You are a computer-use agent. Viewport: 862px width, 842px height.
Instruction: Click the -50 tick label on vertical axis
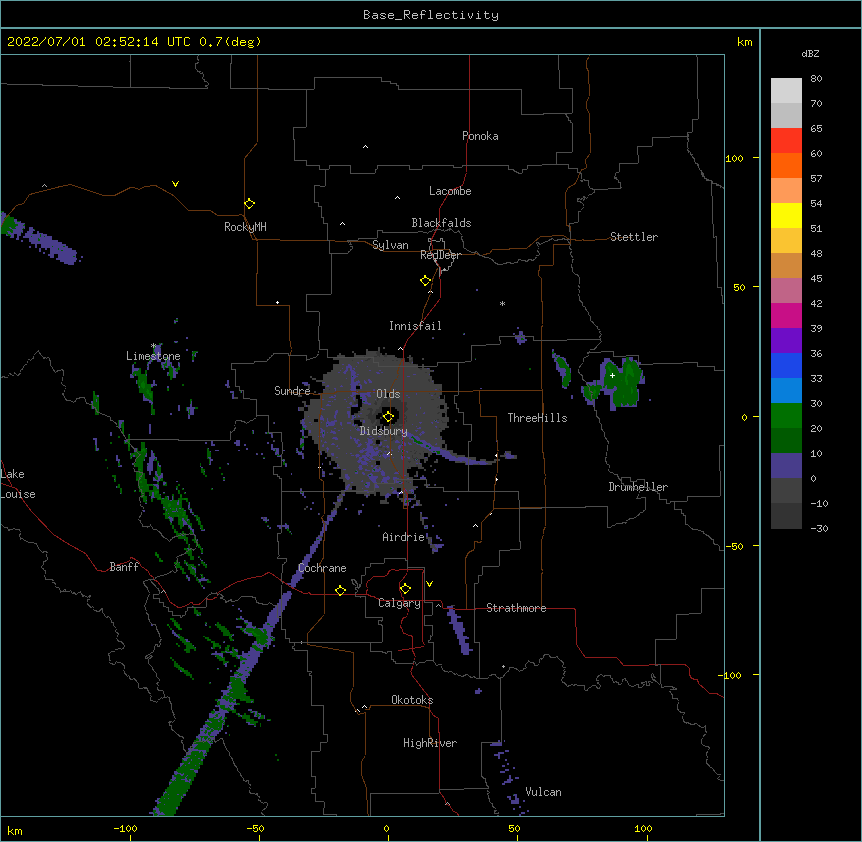(x=734, y=546)
